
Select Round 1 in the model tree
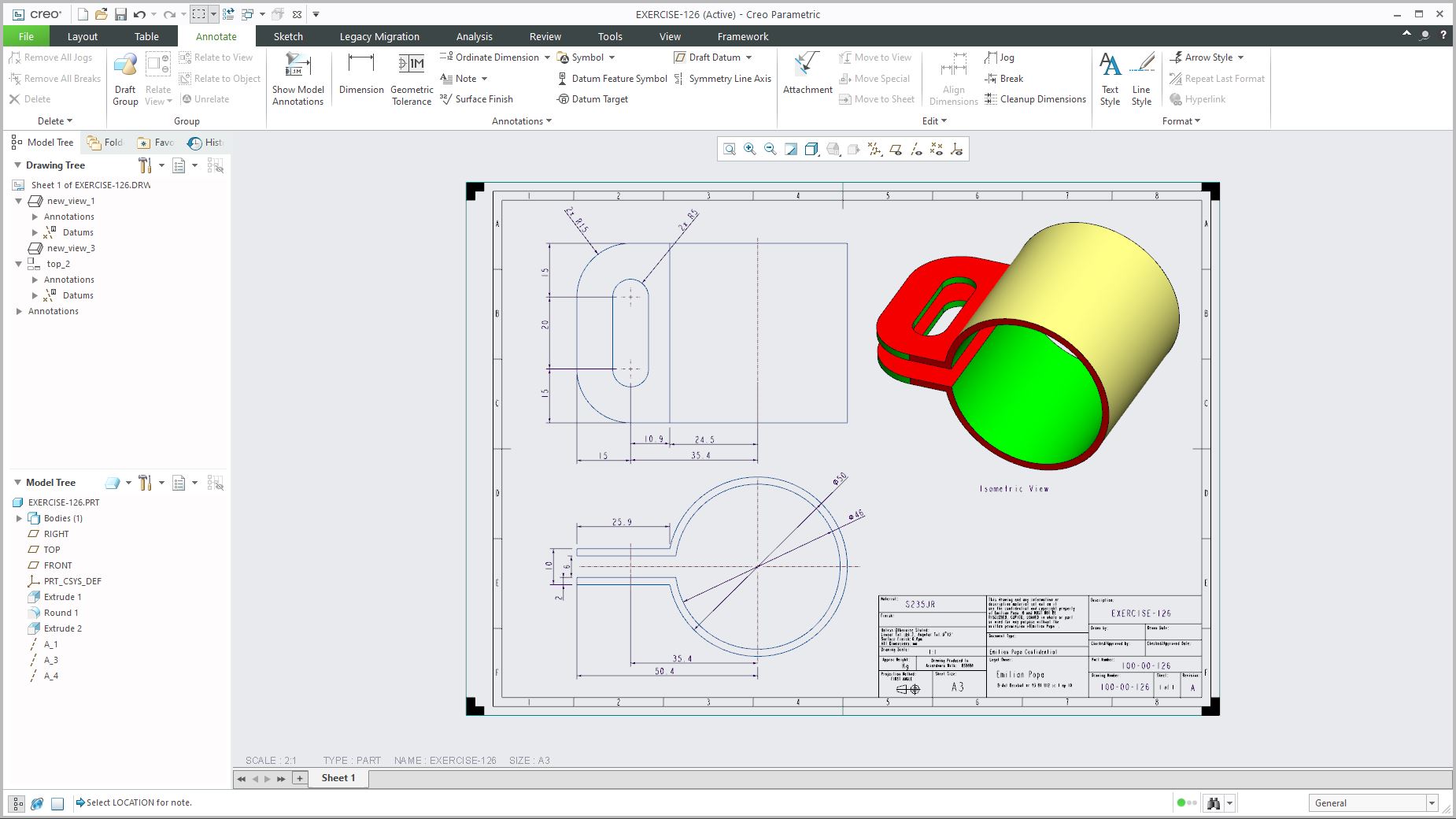point(61,613)
